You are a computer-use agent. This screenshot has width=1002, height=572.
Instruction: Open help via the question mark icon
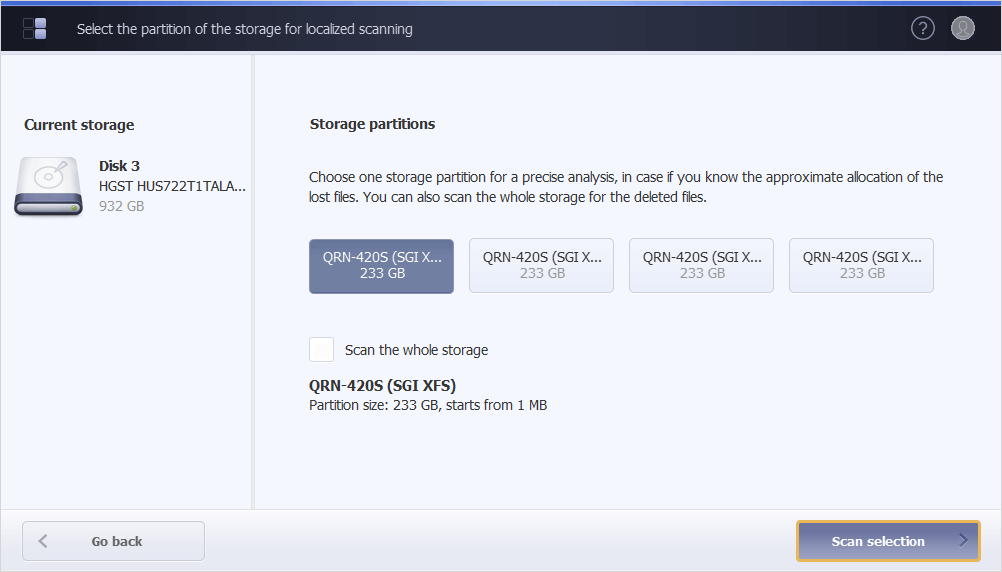coord(922,29)
